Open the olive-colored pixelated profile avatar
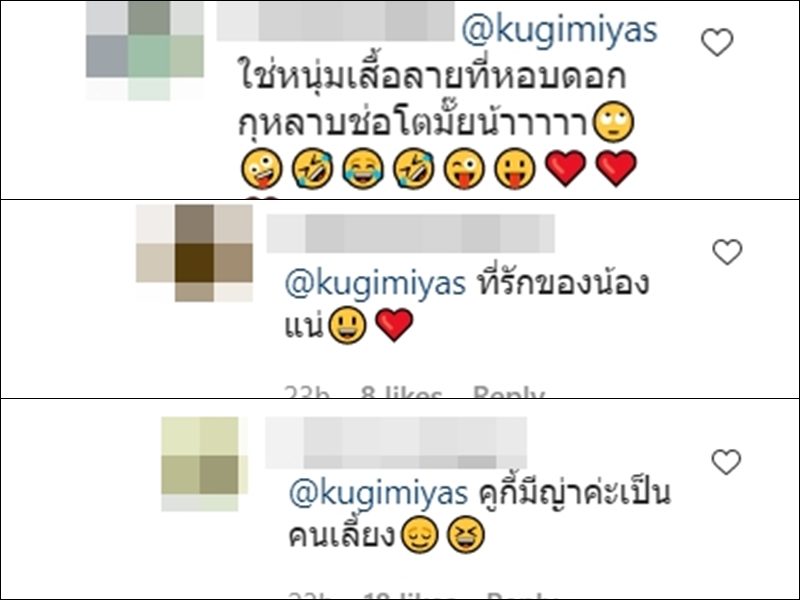800x600 pixels. point(205,464)
